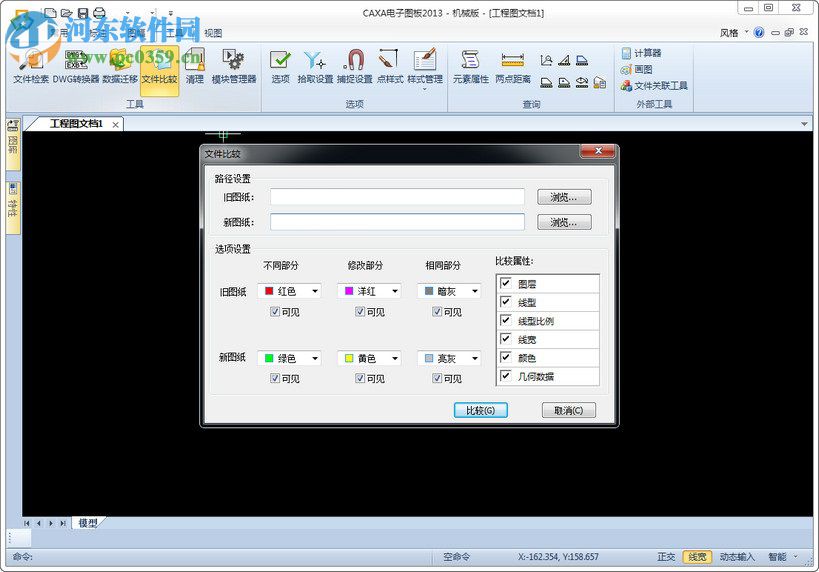Open the 文件检索 file search tool

point(31,66)
